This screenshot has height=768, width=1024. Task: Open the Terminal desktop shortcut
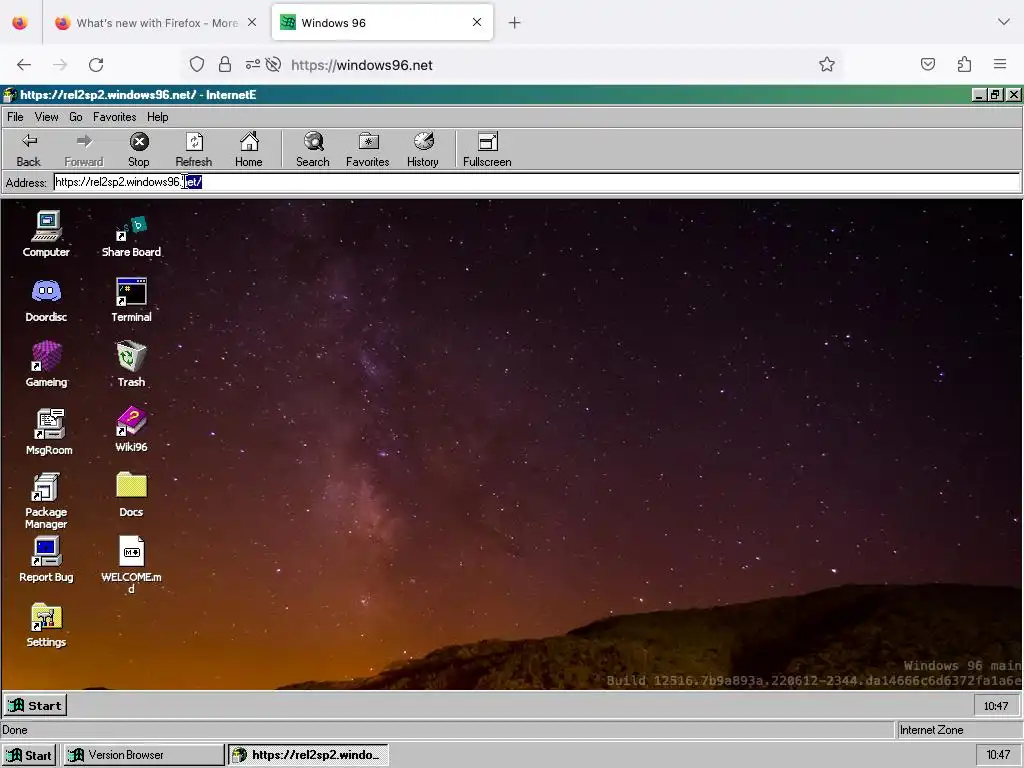tap(131, 299)
